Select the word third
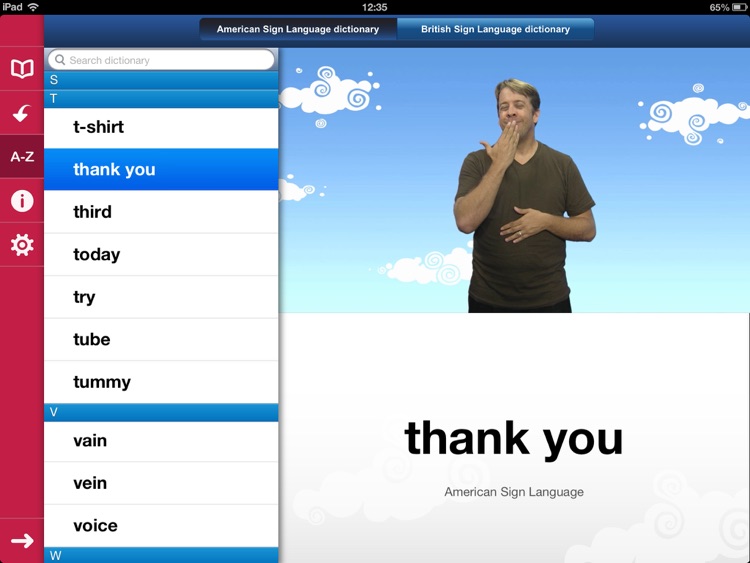This screenshot has width=750, height=563. coord(161,212)
